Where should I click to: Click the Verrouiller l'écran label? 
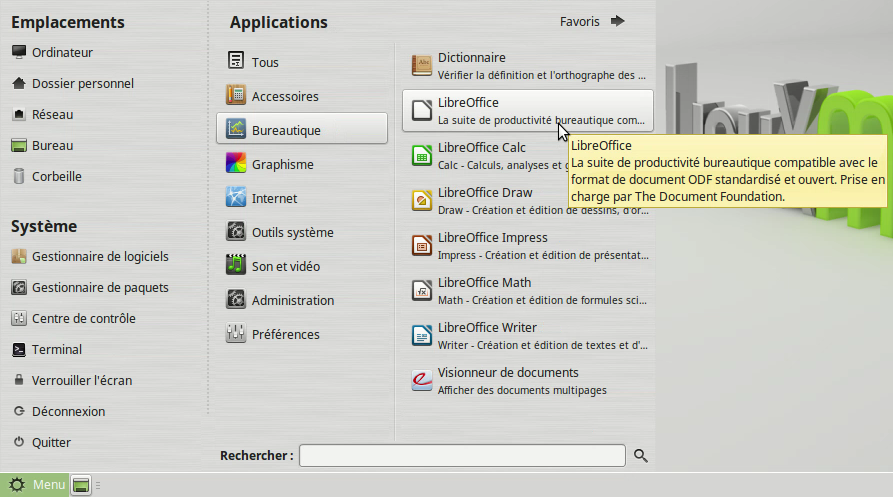pos(82,380)
